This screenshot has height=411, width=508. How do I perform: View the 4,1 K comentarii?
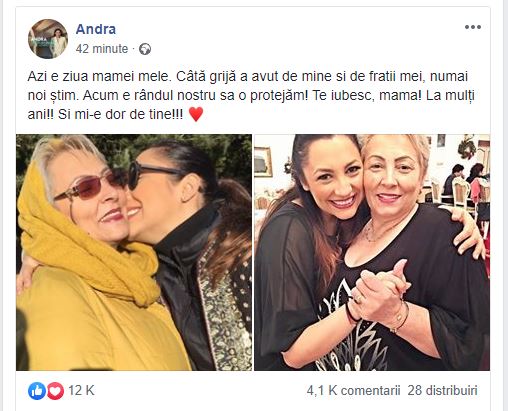pos(353,390)
